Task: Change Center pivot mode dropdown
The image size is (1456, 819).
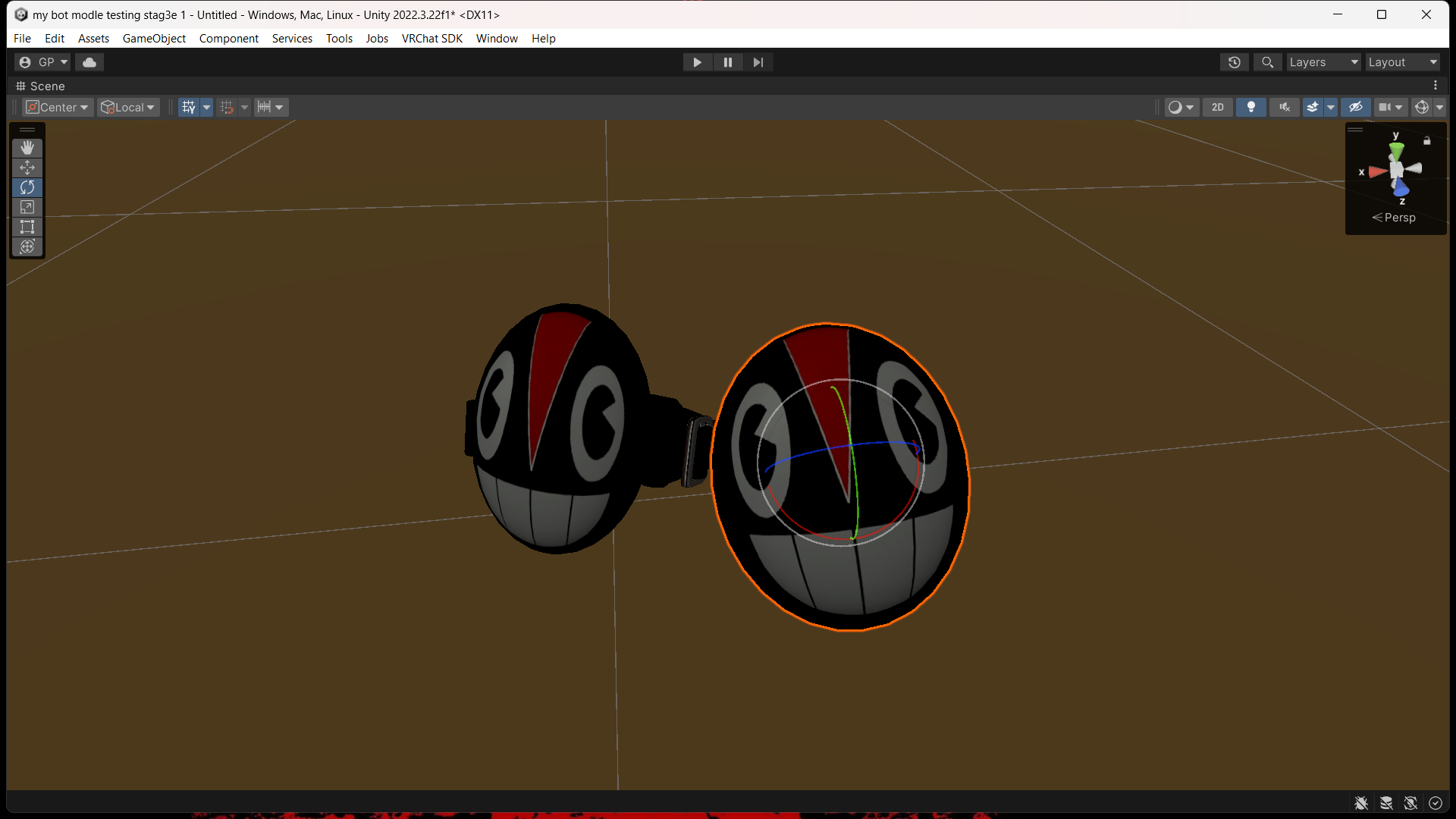Action: pos(58,107)
